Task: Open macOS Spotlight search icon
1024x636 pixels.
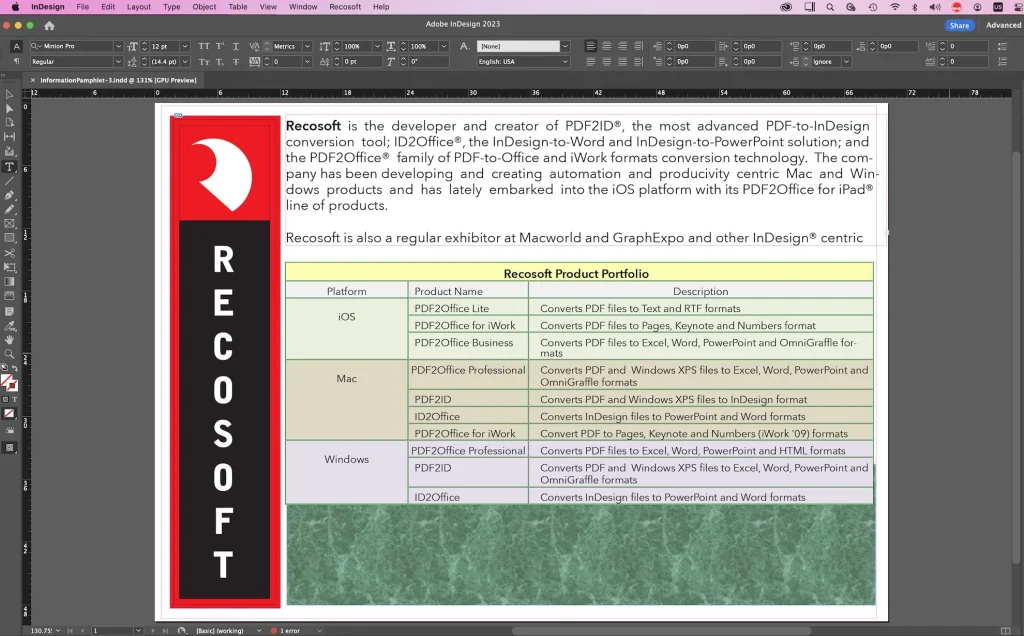Action: coord(830,7)
